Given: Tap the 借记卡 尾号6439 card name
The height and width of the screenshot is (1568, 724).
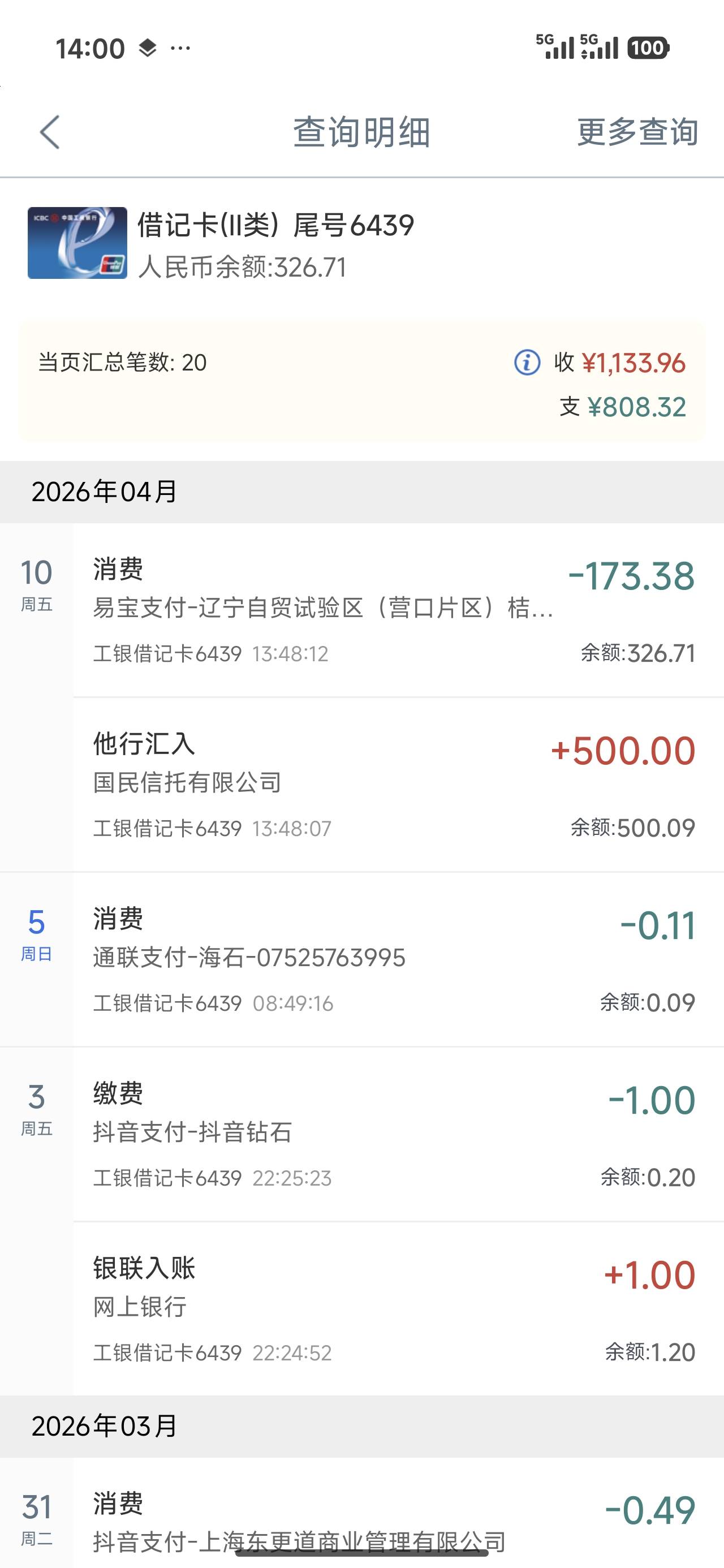Looking at the screenshot, I should pos(275,225).
